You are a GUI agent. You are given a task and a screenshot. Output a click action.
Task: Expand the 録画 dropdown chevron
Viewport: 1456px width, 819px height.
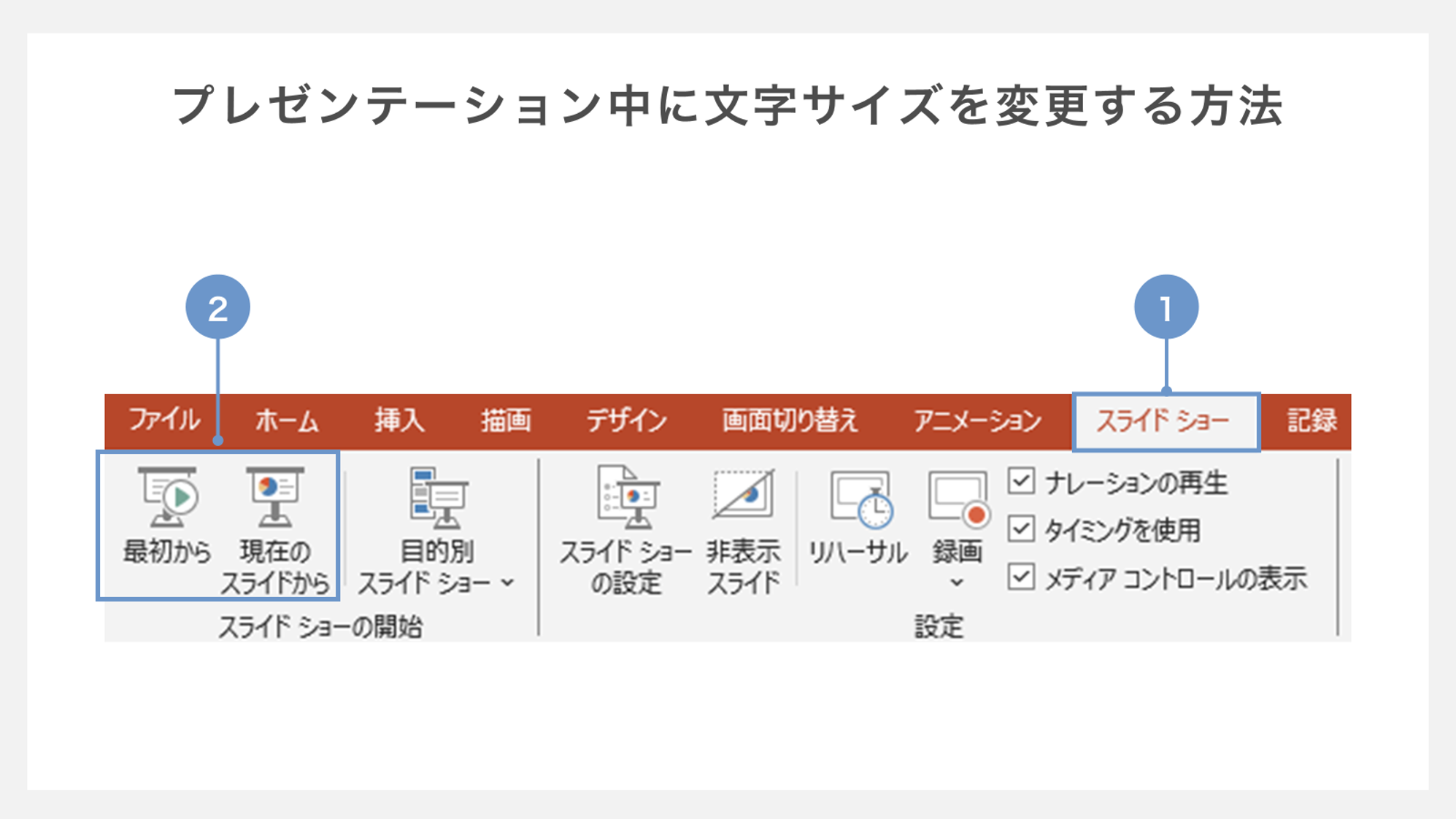click(x=957, y=582)
